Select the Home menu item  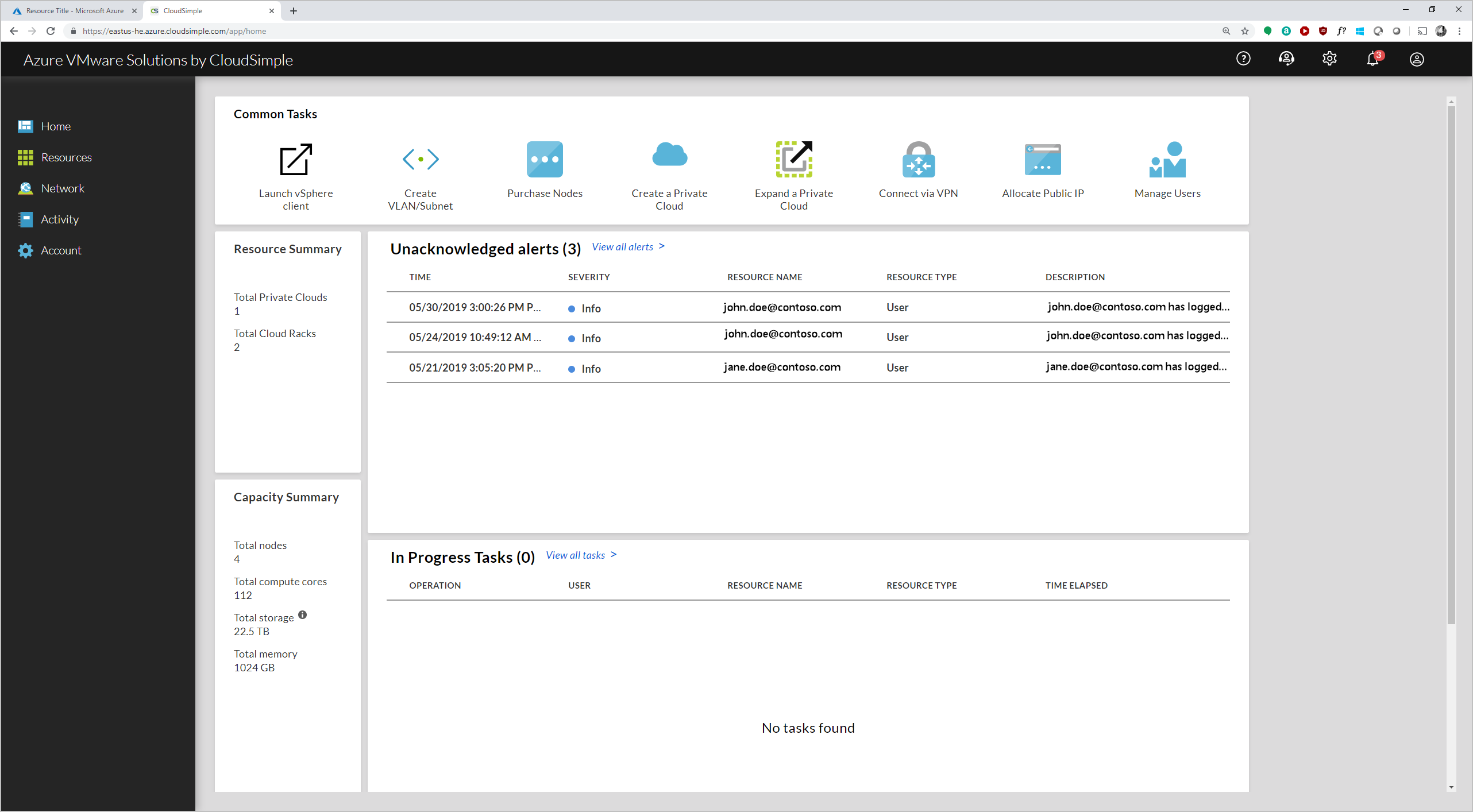[x=55, y=126]
